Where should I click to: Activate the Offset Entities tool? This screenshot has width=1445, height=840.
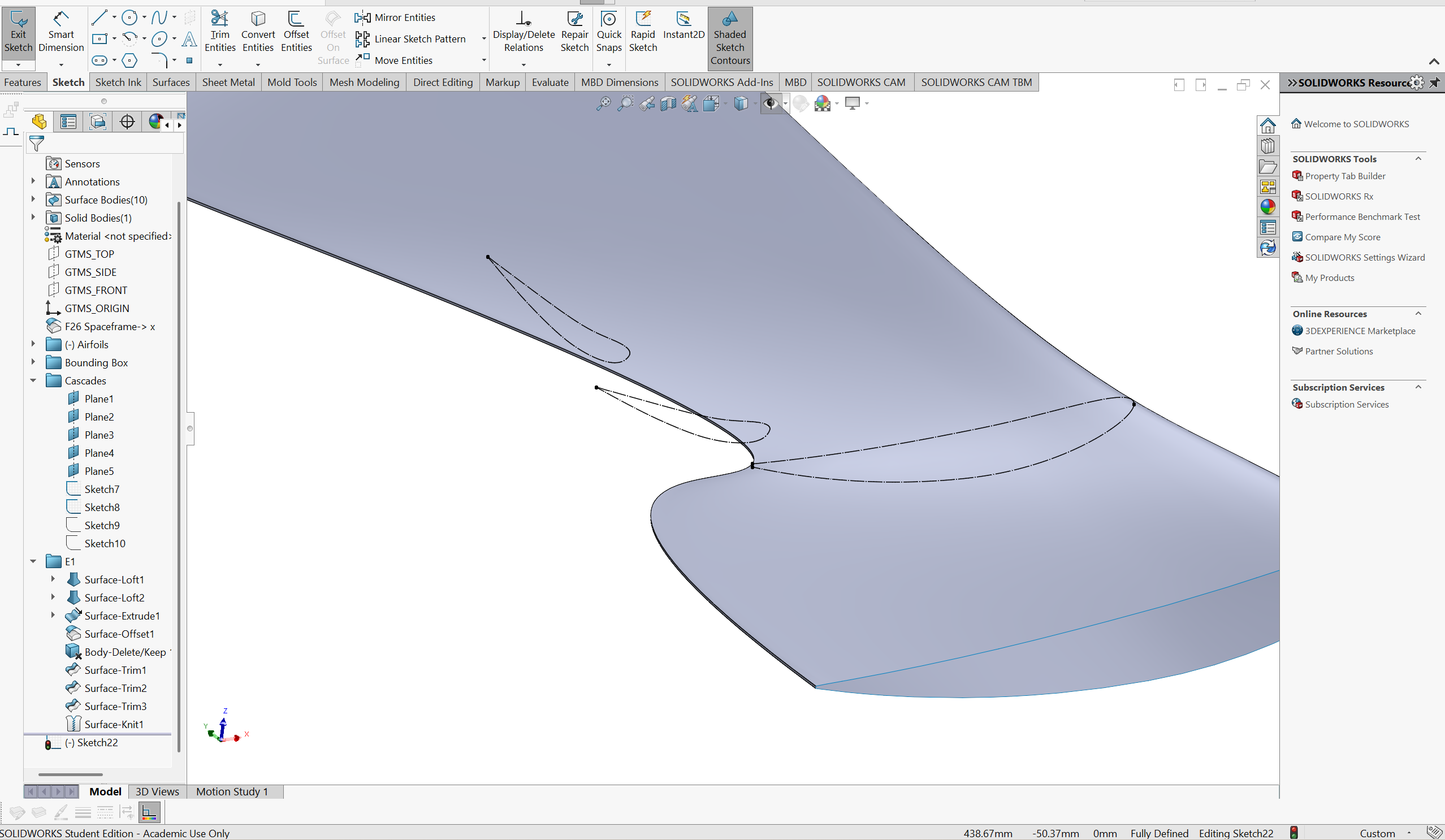[296, 33]
